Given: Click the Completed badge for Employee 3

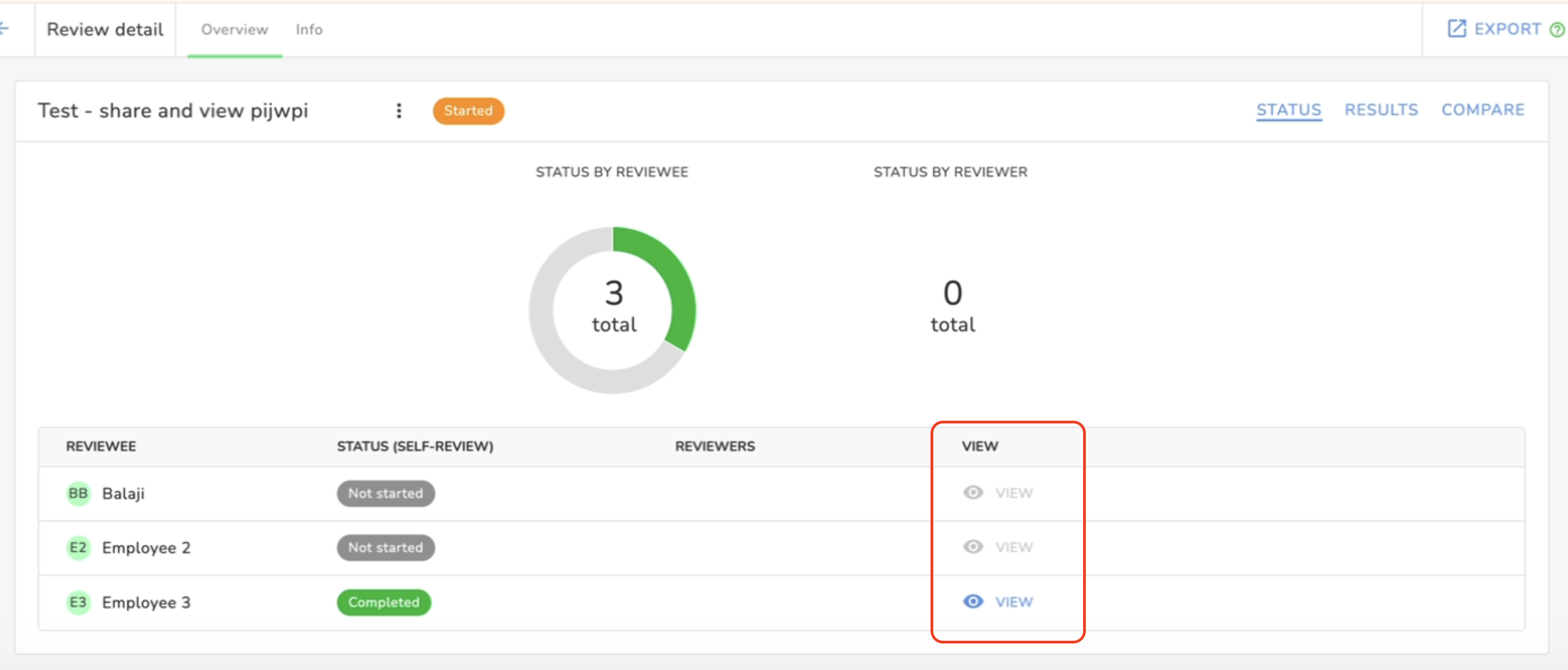Looking at the screenshot, I should (384, 602).
